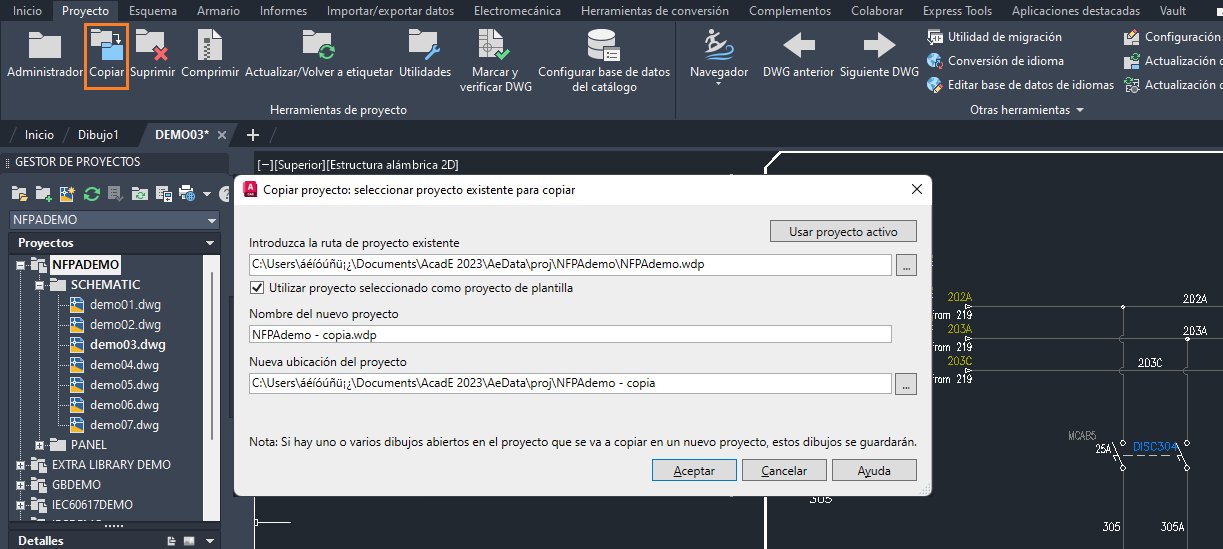1223x549 pixels.
Task: Click open project icon in Gestor de Proyectos
Action: [x=20, y=193]
